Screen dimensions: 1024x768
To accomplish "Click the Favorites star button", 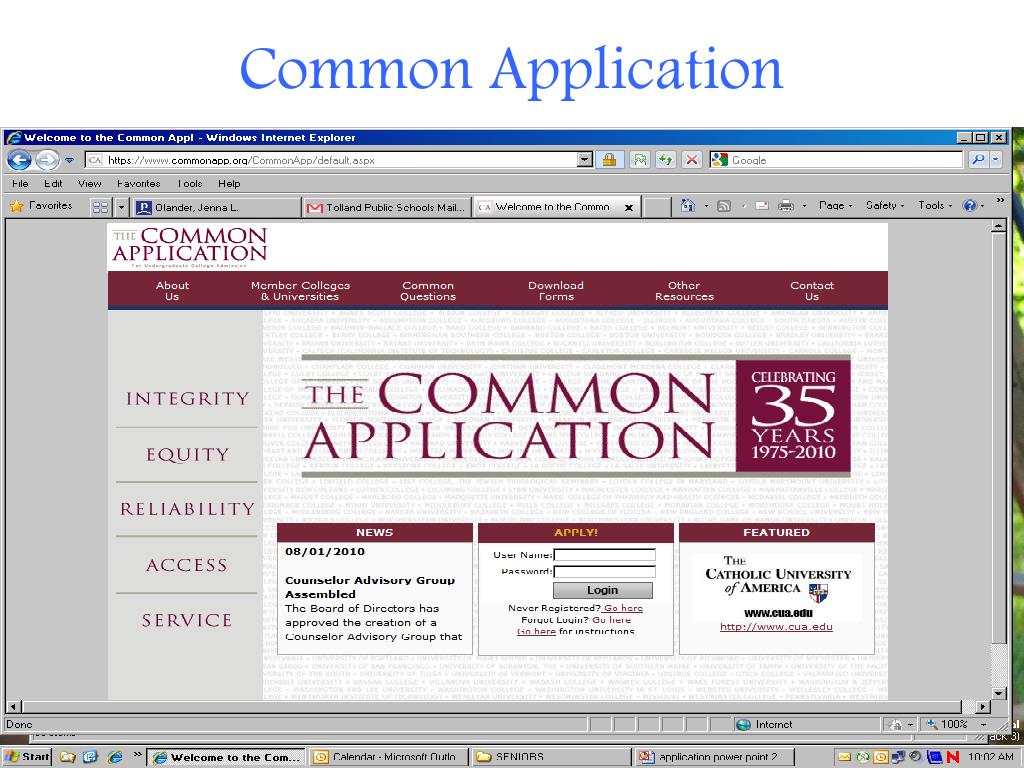I will point(42,206).
